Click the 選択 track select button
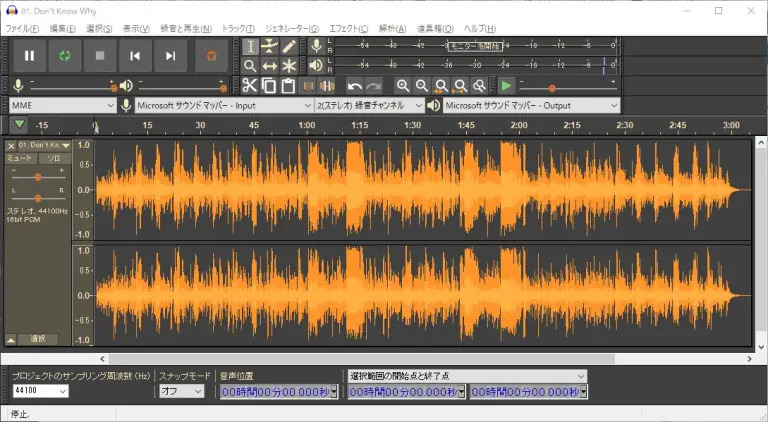This screenshot has width=768, height=422. coord(38,339)
